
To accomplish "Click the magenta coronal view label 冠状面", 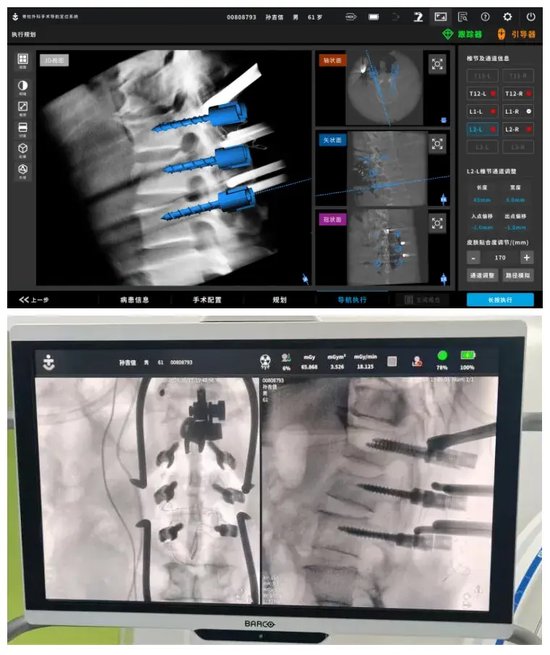I will [332, 219].
